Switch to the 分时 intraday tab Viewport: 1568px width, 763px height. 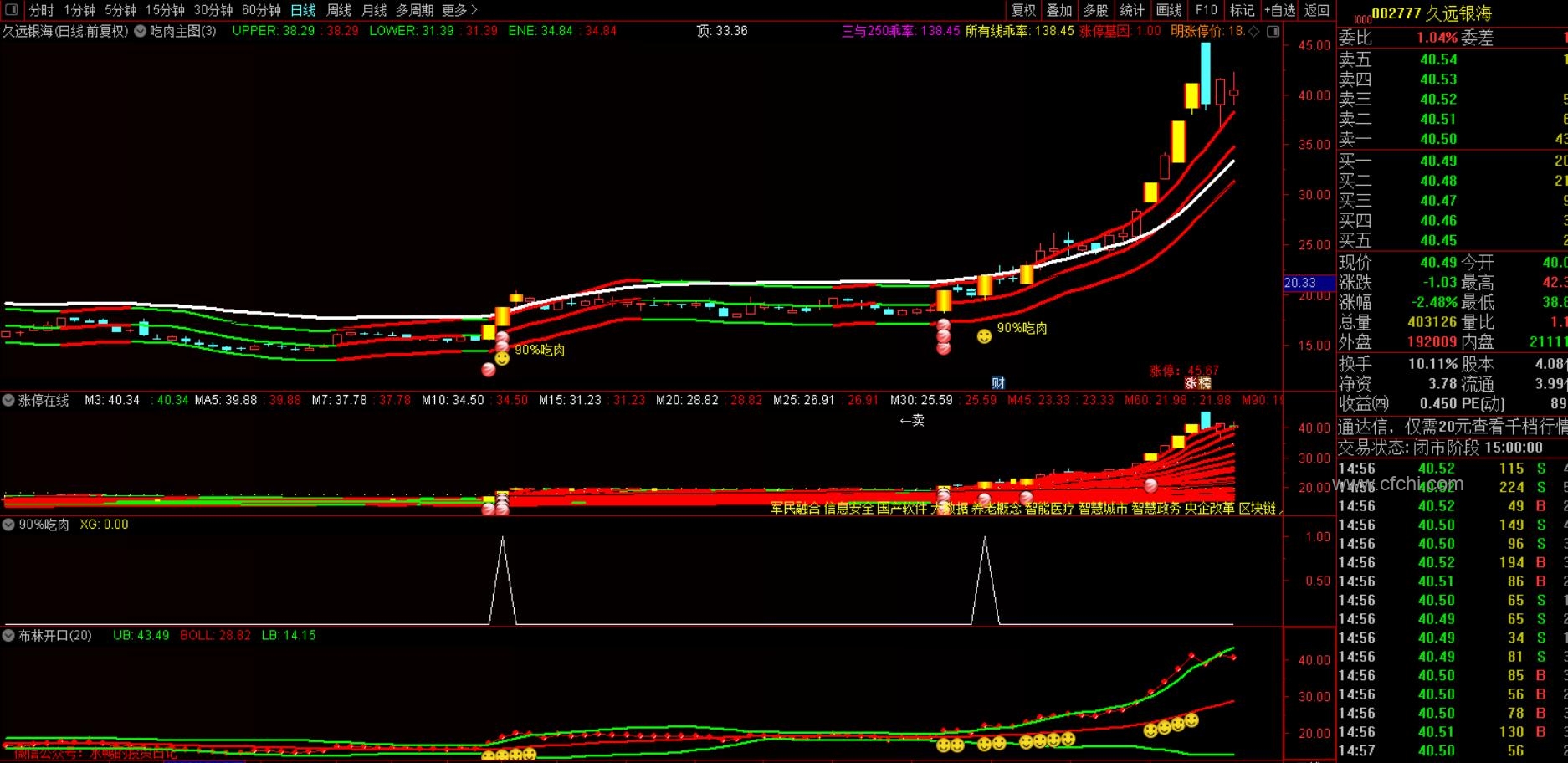pyautogui.click(x=41, y=10)
